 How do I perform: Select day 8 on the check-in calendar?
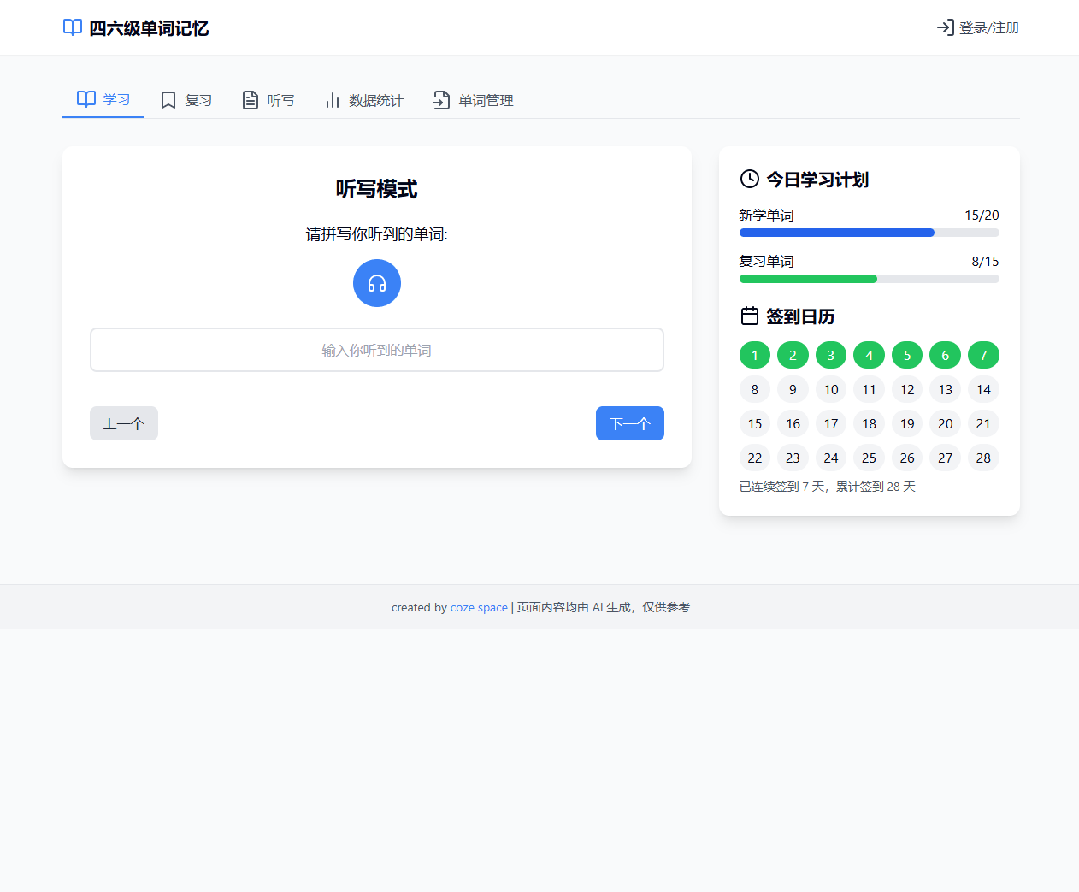tap(755, 390)
